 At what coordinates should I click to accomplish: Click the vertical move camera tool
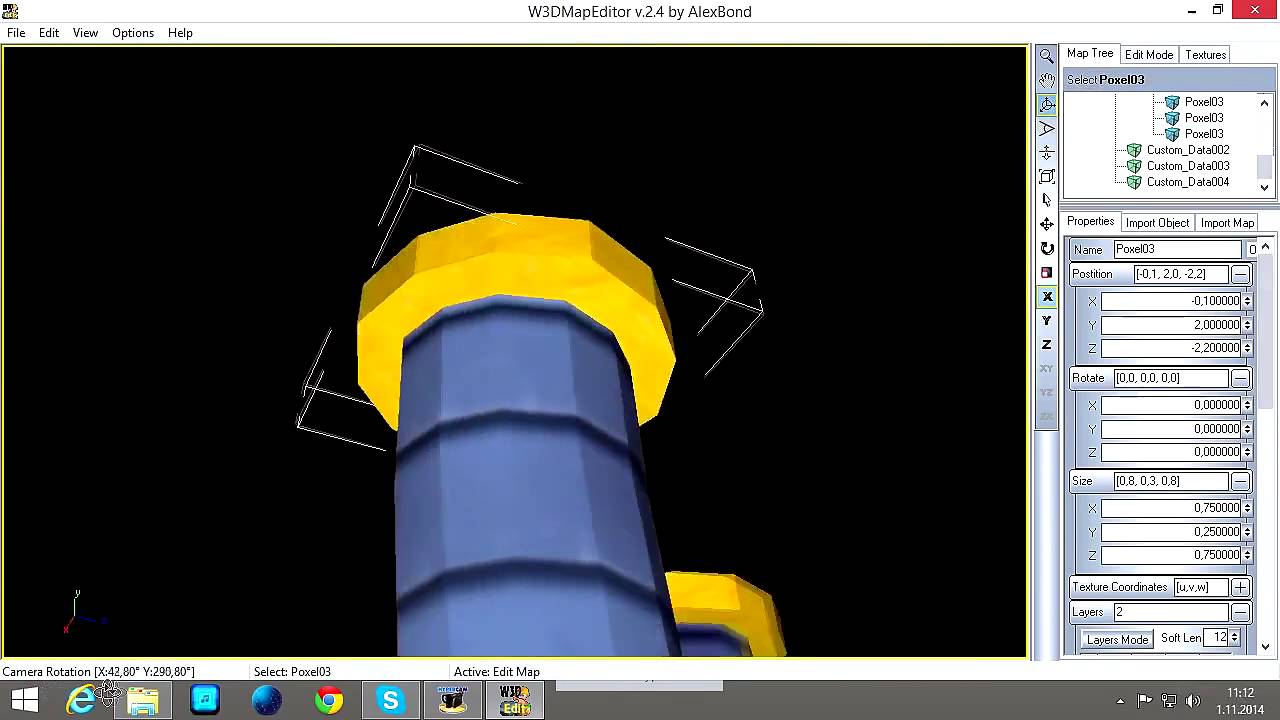pyautogui.click(x=1047, y=152)
